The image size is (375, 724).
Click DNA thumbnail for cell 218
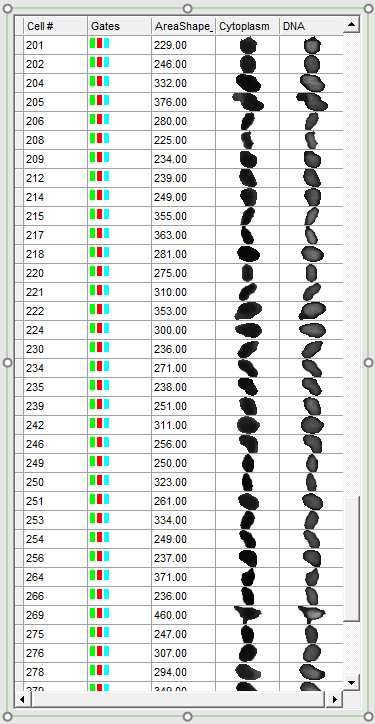[313, 254]
